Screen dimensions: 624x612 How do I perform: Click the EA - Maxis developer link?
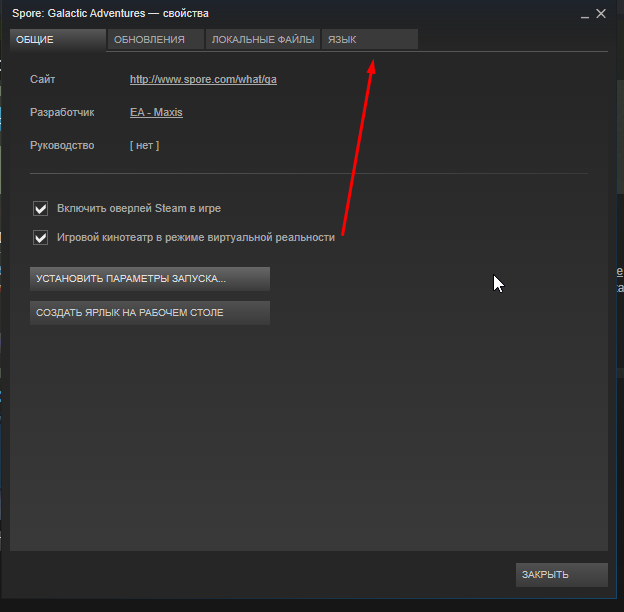coord(156,113)
